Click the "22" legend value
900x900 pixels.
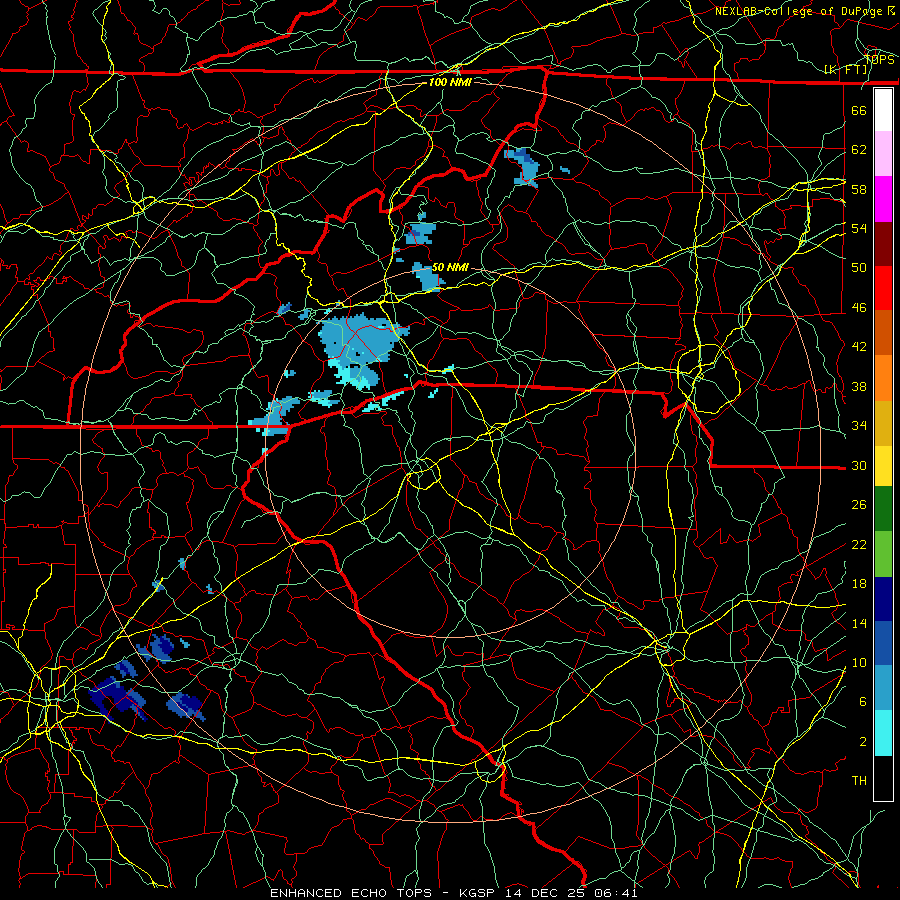tap(859, 544)
